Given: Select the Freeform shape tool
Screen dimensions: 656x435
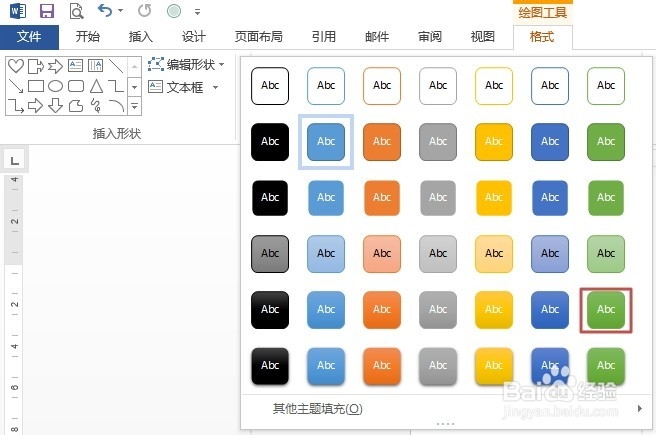Looking at the screenshot, I should tap(76, 106).
